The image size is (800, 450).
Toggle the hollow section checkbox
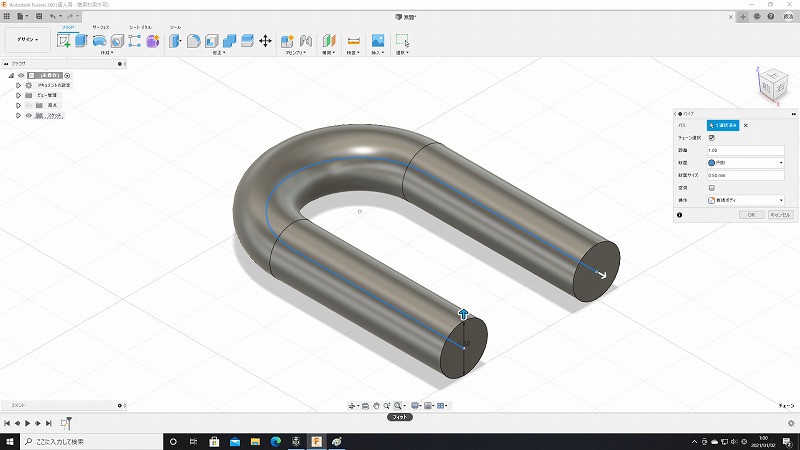tap(711, 187)
